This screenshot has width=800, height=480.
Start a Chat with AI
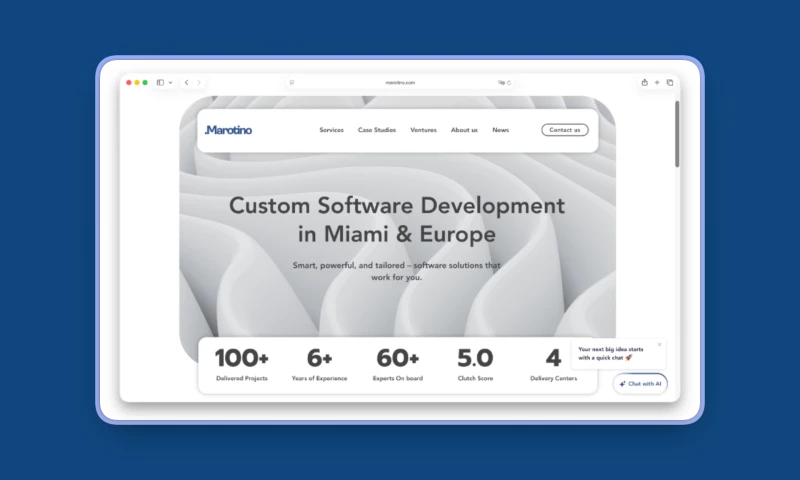tap(640, 384)
